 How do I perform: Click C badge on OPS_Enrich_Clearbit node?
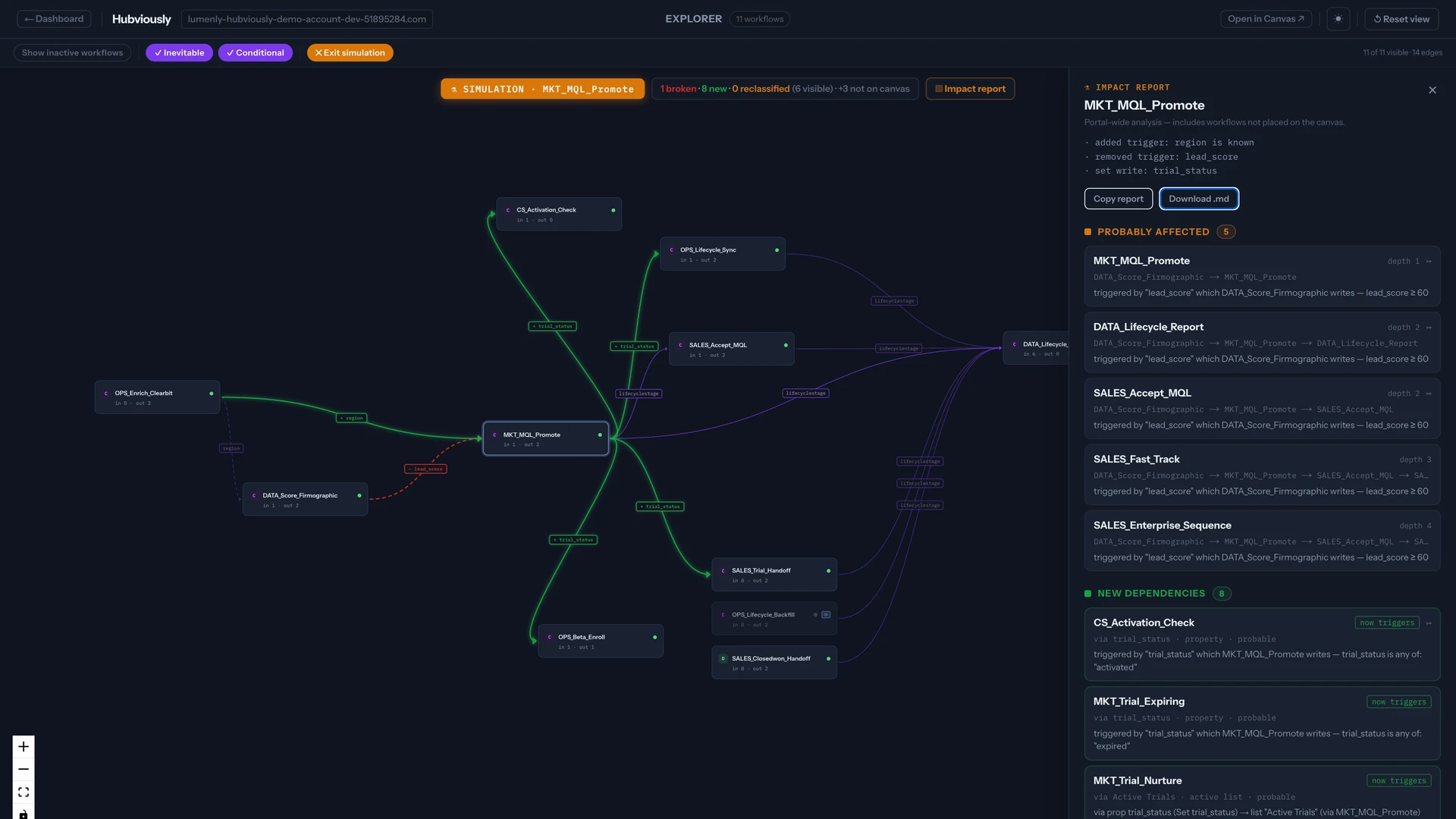tap(106, 394)
